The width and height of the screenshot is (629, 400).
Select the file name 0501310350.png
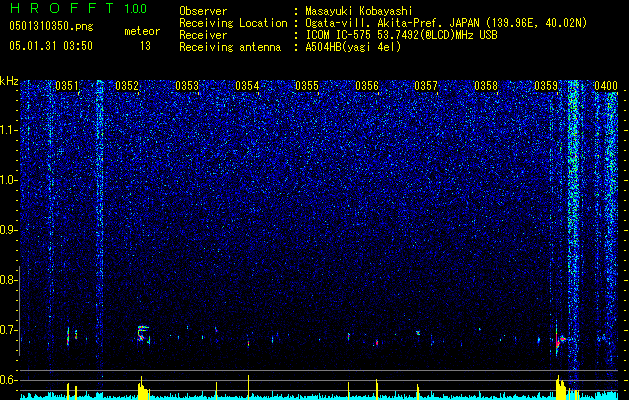coord(51,26)
